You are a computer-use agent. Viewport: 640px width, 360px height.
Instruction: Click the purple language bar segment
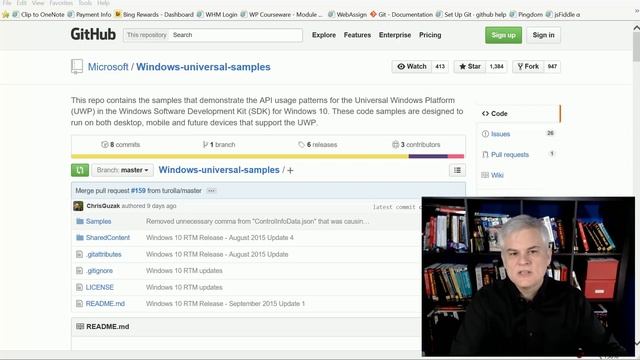pyautogui.click(x=428, y=156)
